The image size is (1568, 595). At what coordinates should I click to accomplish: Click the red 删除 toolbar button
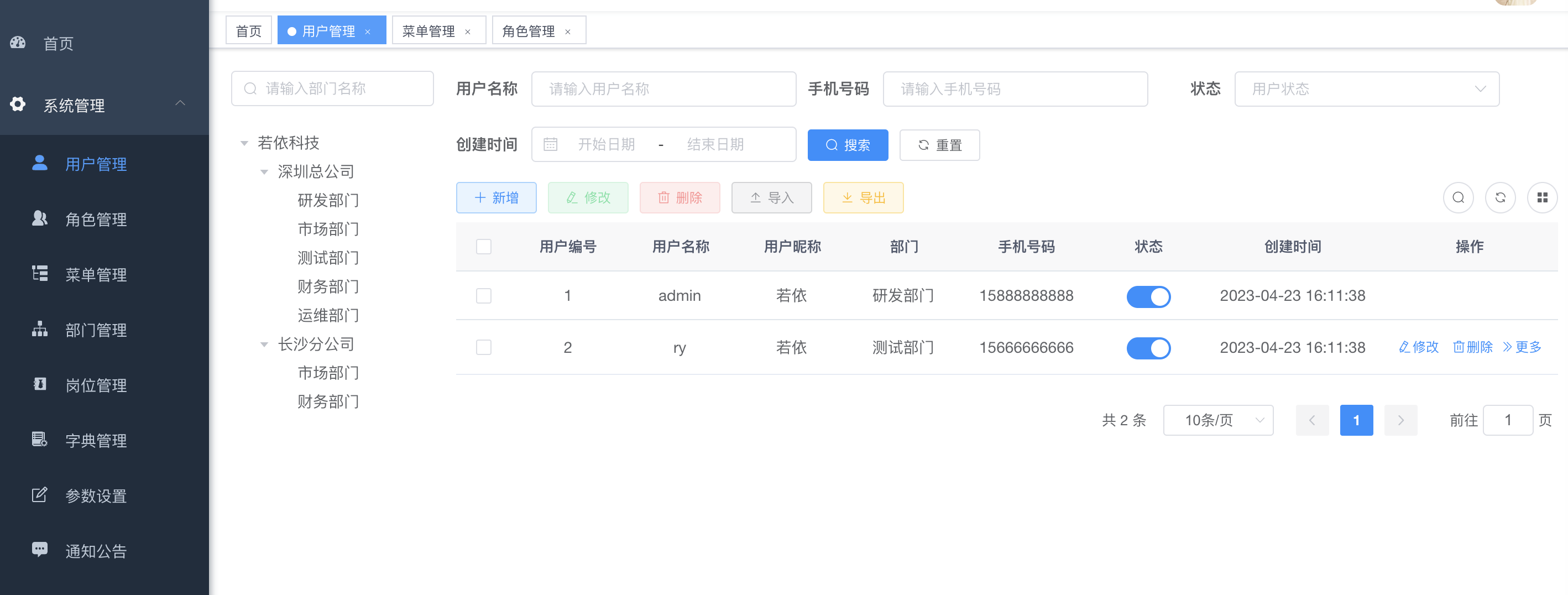tap(680, 197)
